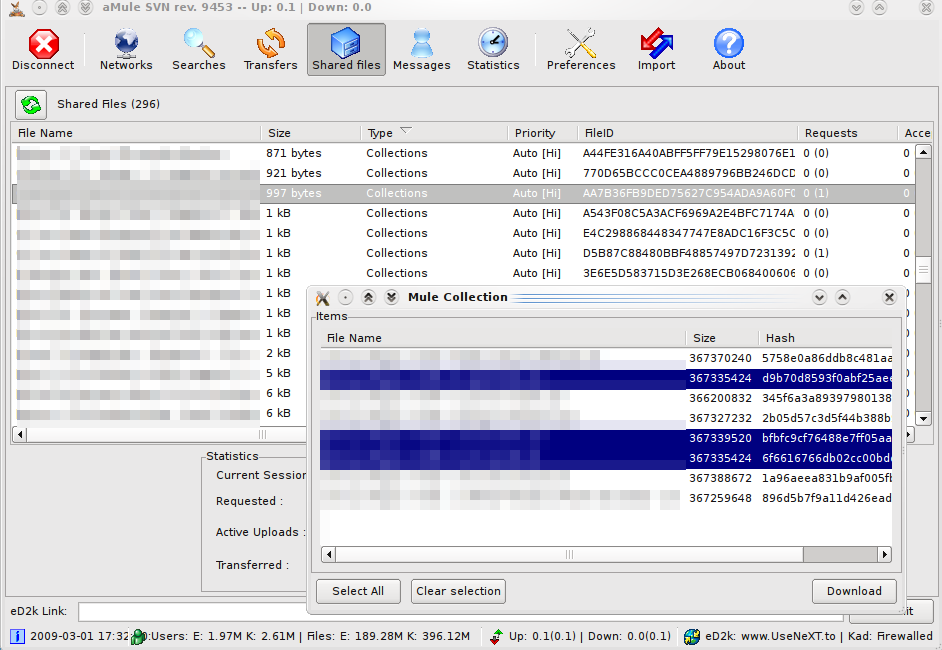Open the About dialog
This screenshot has height=650, width=942.
click(728, 50)
